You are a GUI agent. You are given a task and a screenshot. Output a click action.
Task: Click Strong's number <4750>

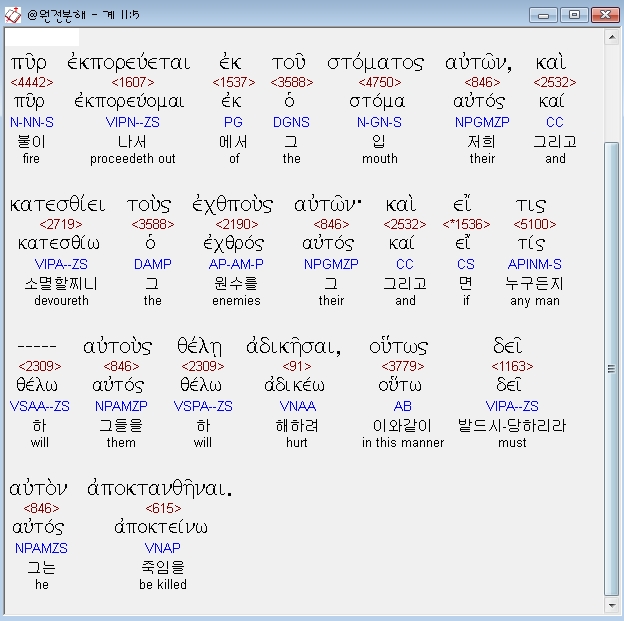[x=380, y=82]
